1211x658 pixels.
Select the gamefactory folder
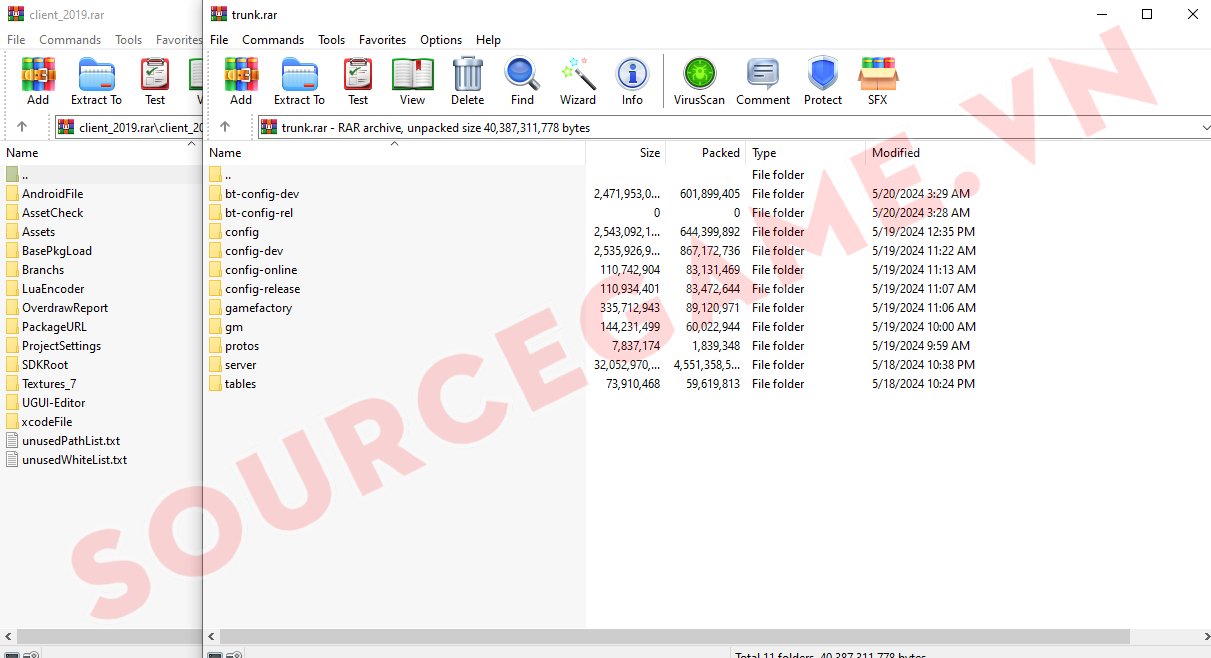point(258,308)
